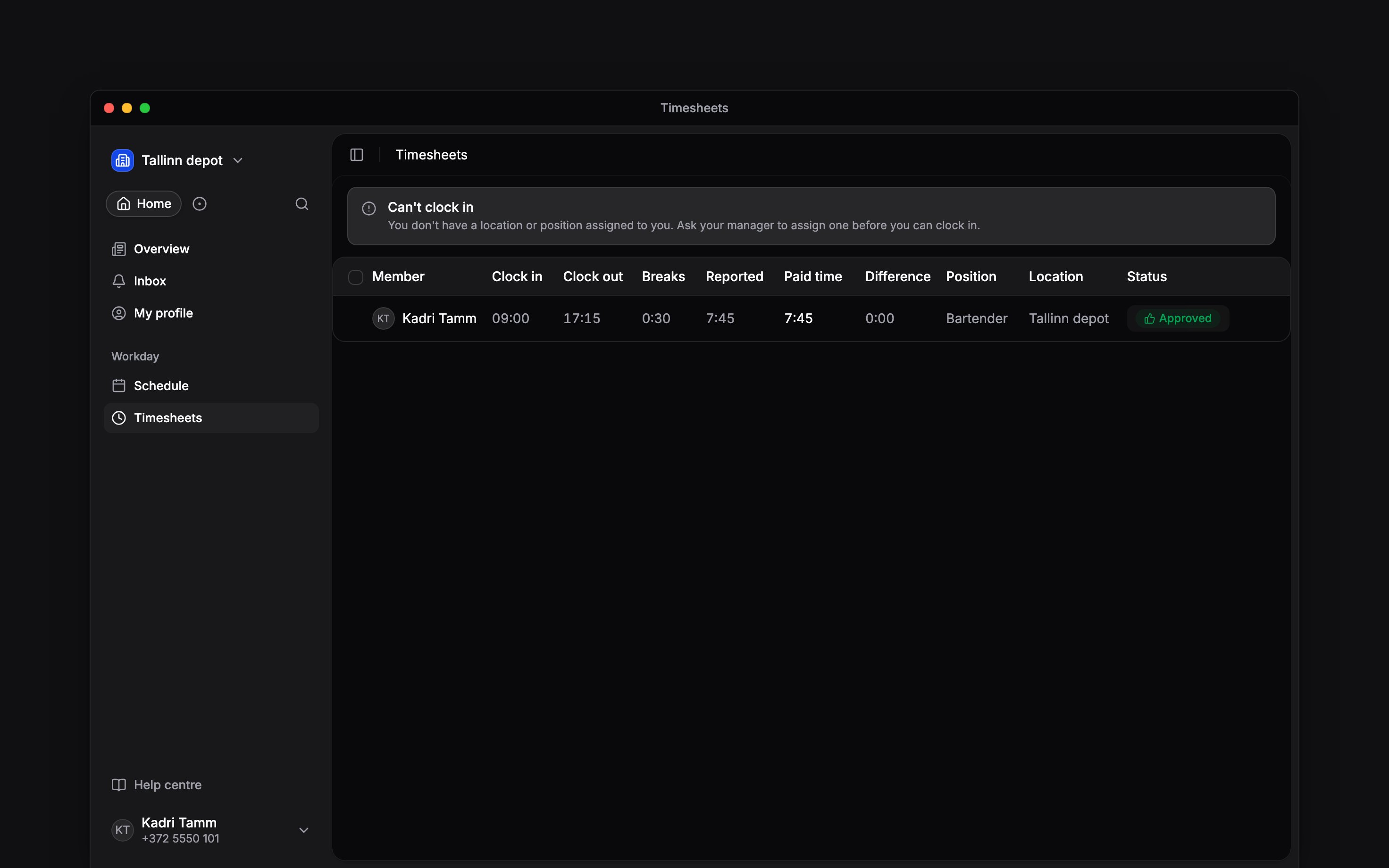
Task: Click the Bartender position cell
Action: [976, 318]
